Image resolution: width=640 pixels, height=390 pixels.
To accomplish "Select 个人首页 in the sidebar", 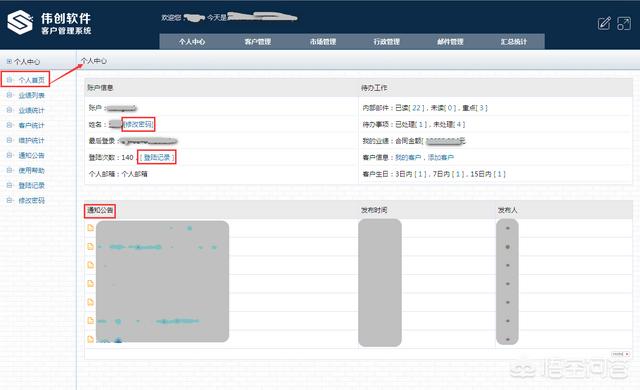I will (31, 80).
